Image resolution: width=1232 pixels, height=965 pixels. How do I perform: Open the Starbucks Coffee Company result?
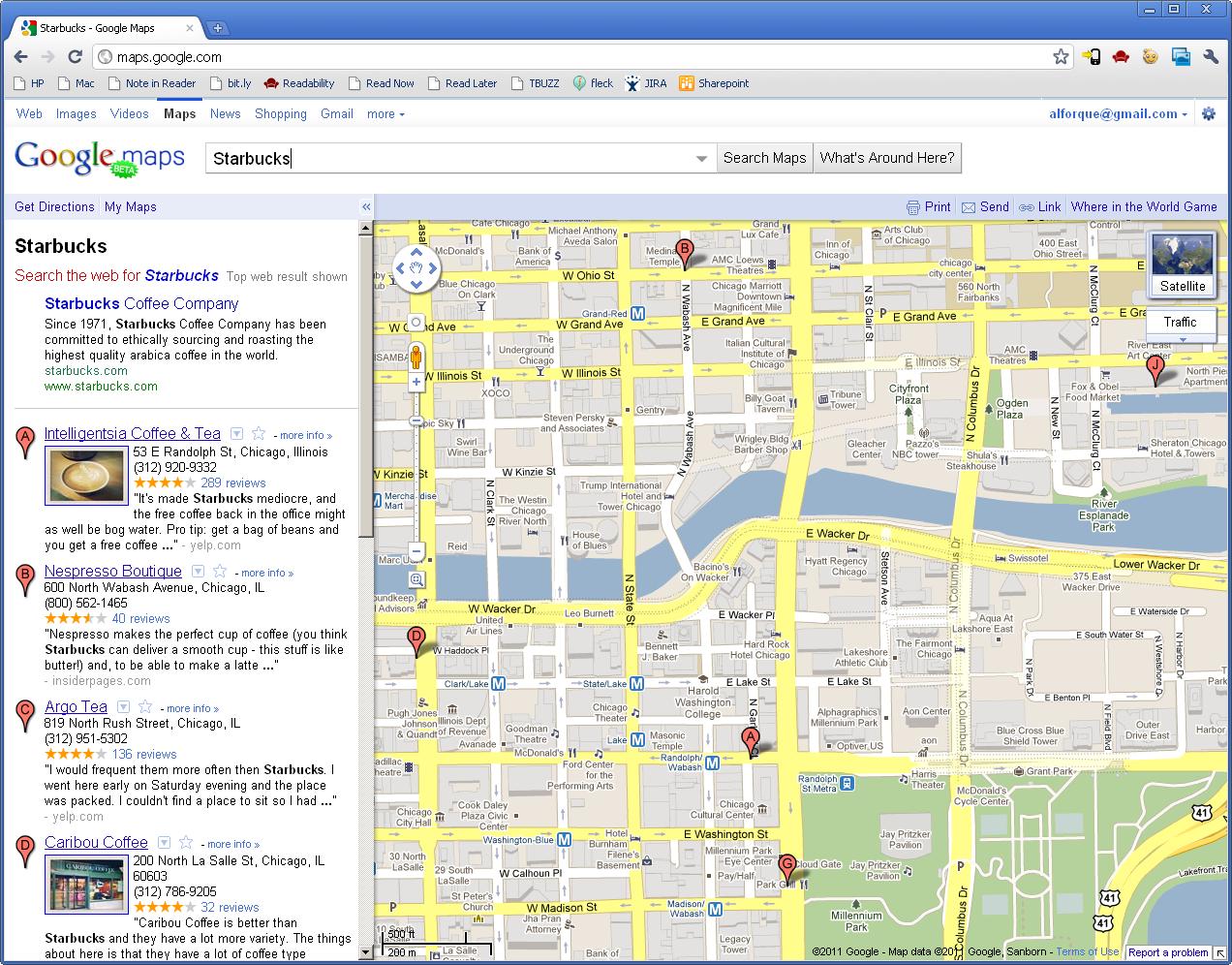tap(141, 303)
